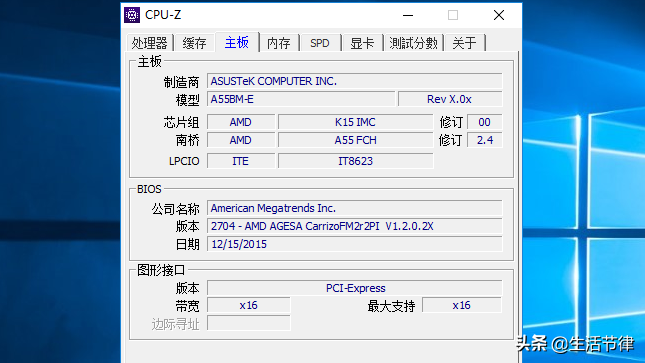Click the Rev X.0x field
The width and height of the screenshot is (645, 363).
click(450, 99)
